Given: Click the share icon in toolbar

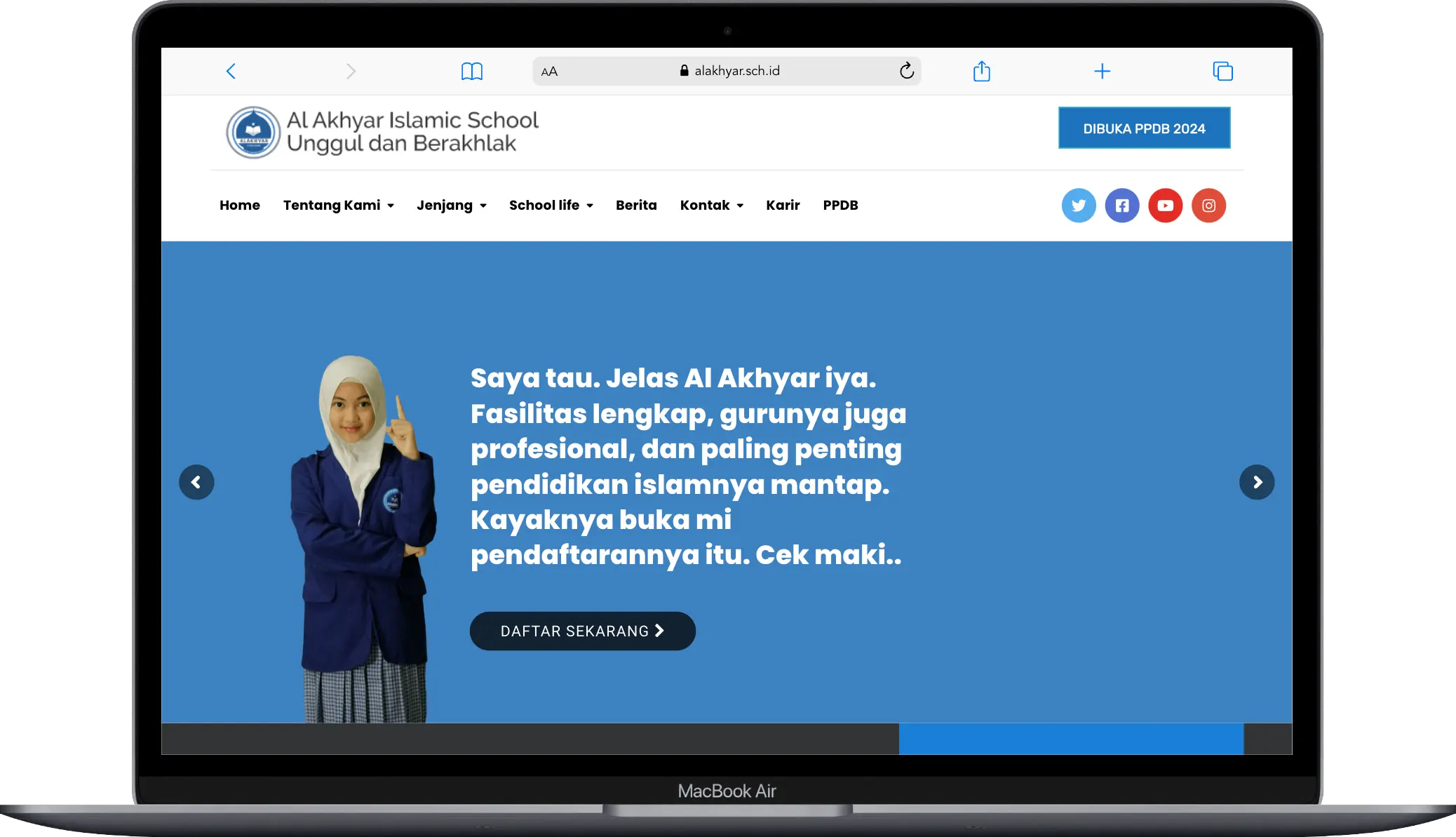Looking at the screenshot, I should pos(981,71).
